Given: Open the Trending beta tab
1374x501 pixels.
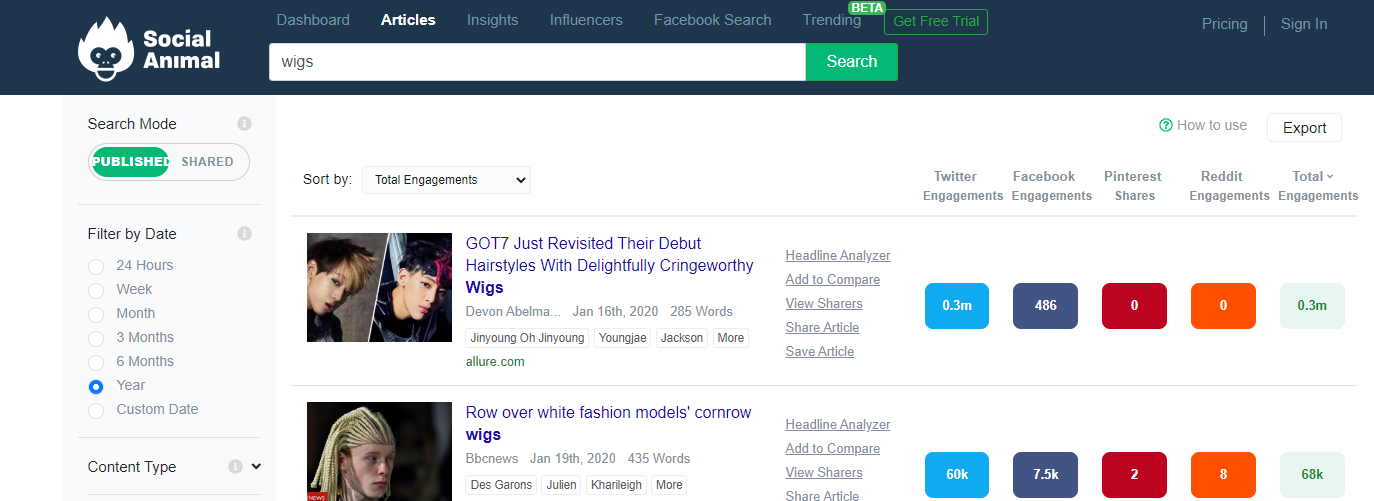Looking at the screenshot, I should pyautogui.click(x=832, y=20).
